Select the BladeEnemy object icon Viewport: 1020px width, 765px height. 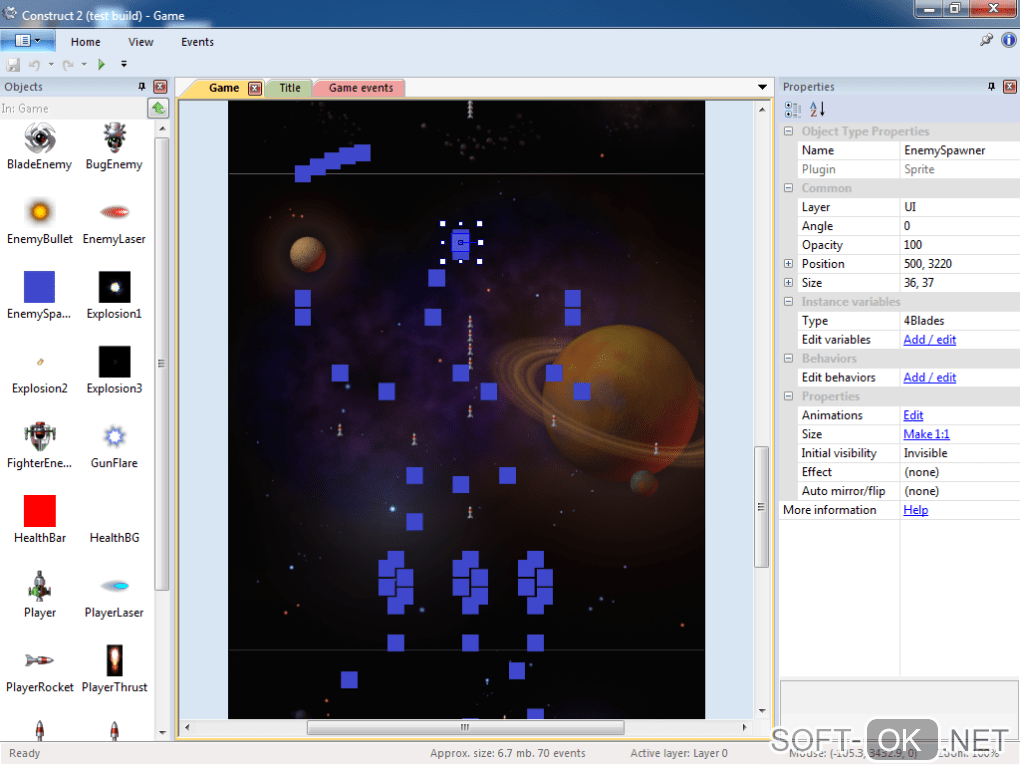40,138
